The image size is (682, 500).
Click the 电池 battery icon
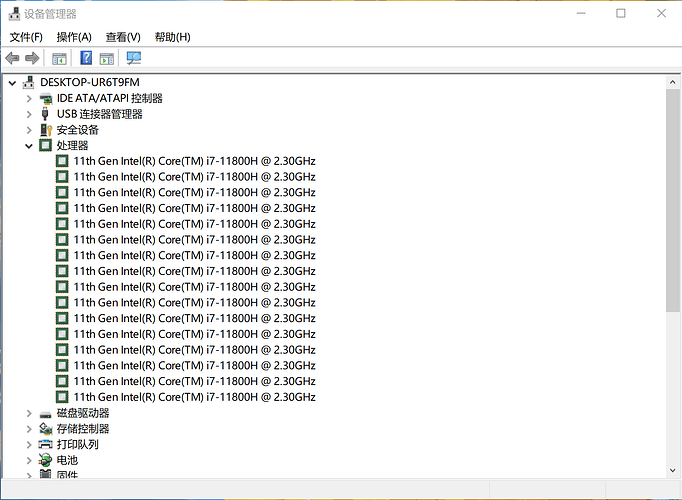tap(45, 460)
